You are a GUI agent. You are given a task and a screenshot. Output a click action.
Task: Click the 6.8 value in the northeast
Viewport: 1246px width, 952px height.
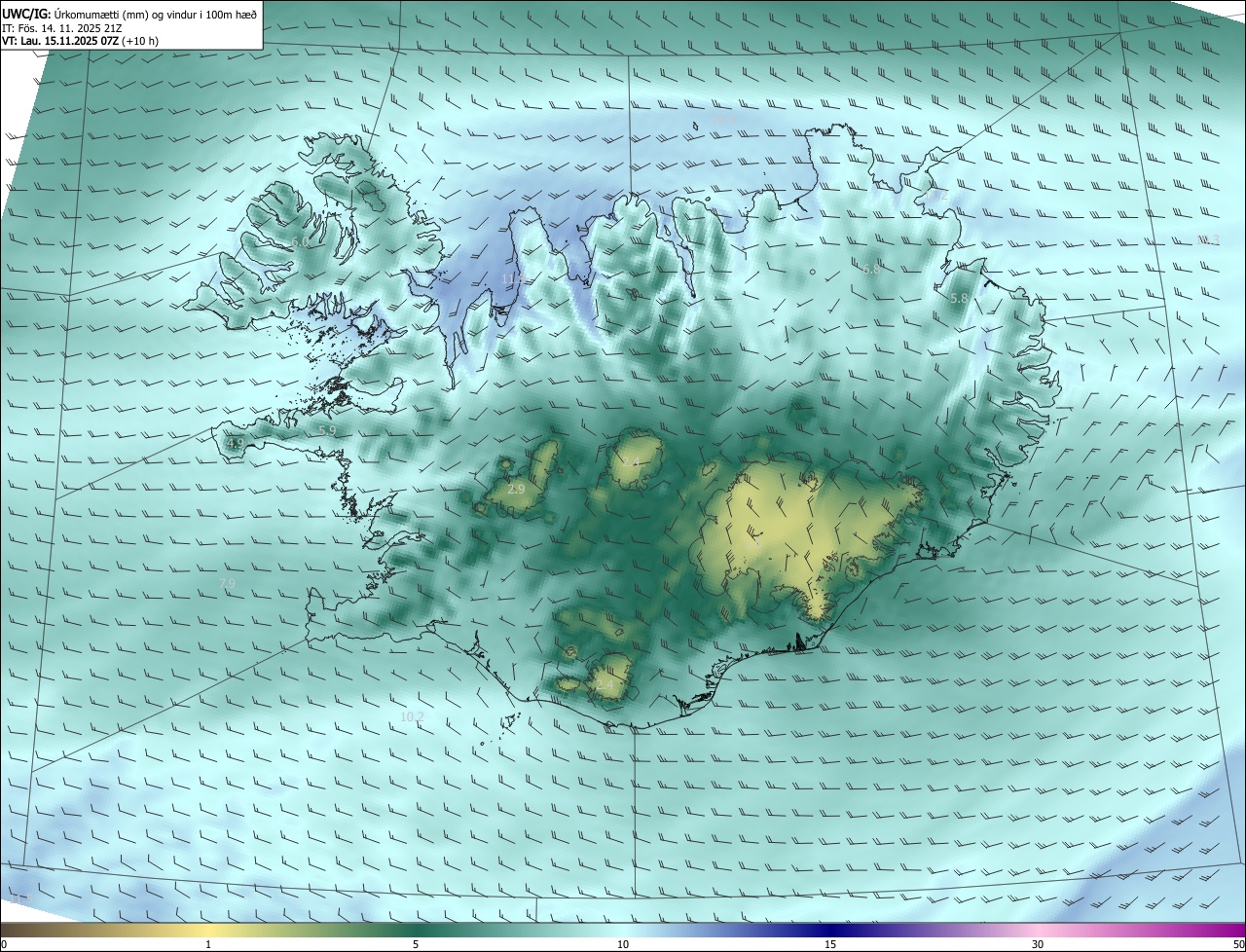pos(871,269)
